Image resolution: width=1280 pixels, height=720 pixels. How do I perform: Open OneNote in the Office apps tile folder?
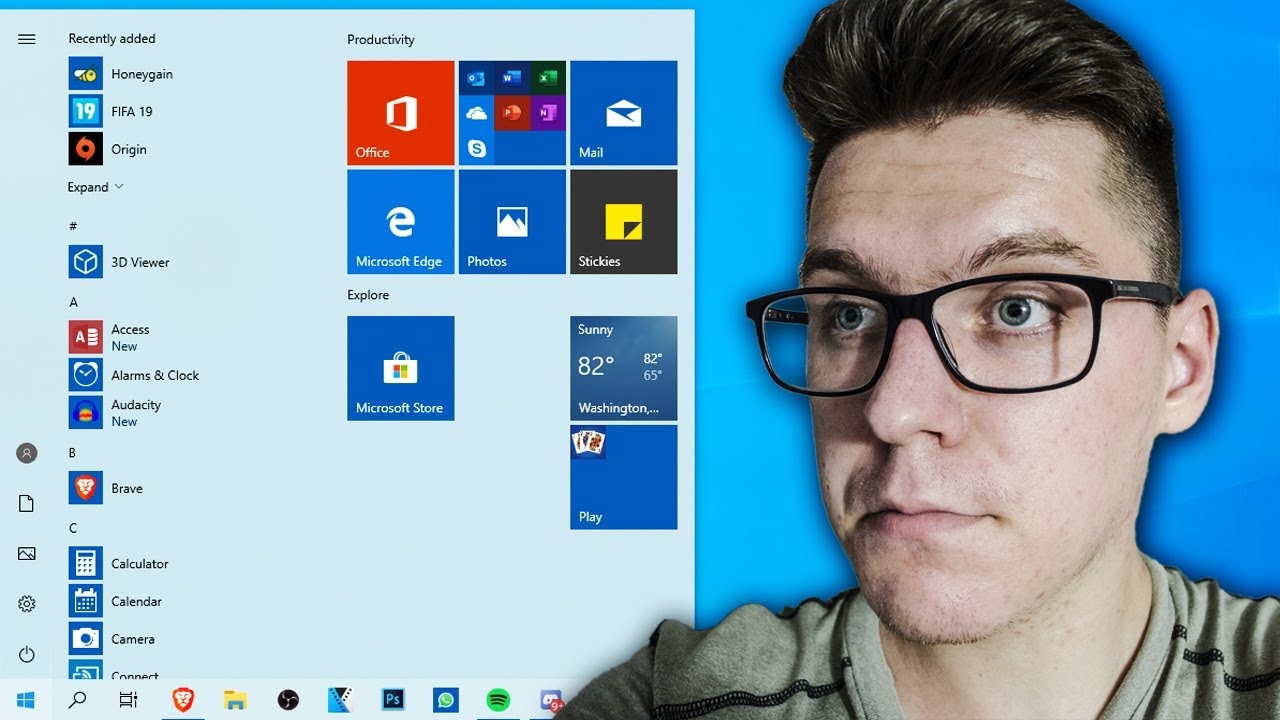pos(548,113)
